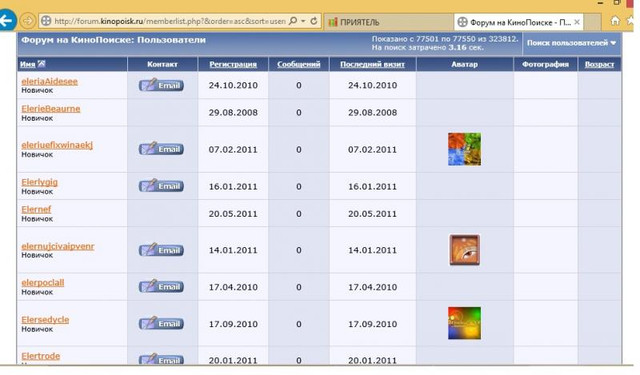Click the eye avatar of elernujcivaipvenr
The image size is (640, 375).
(x=464, y=250)
